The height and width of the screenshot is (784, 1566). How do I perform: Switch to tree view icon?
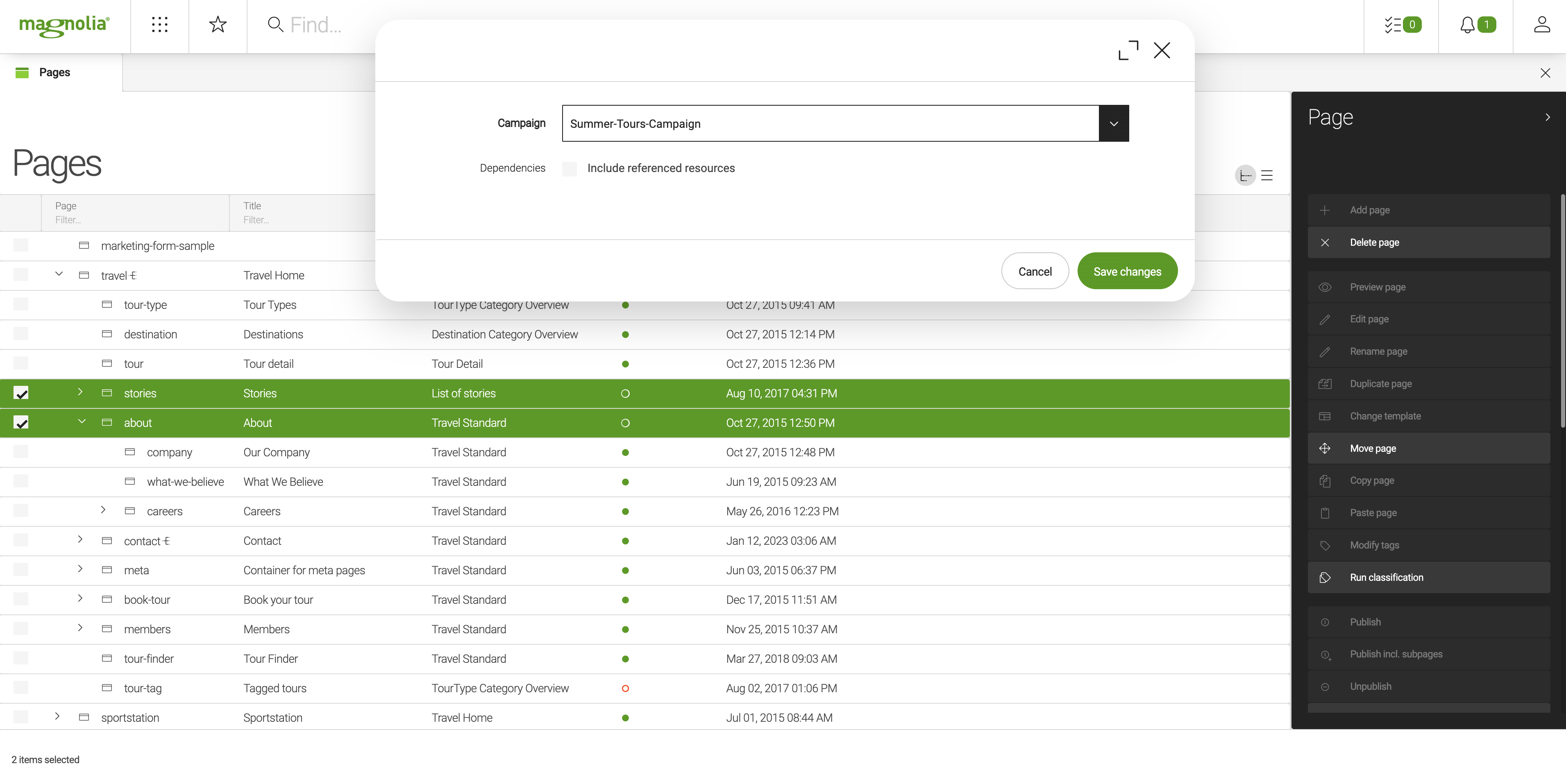point(1245,176)
